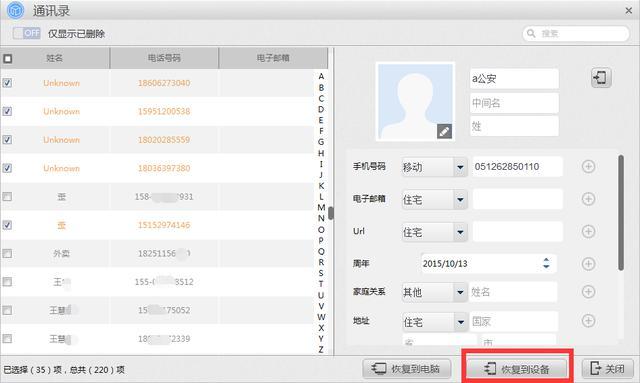Jump to letter D in the index
This screenshot has width=640, height=383.
321,109
